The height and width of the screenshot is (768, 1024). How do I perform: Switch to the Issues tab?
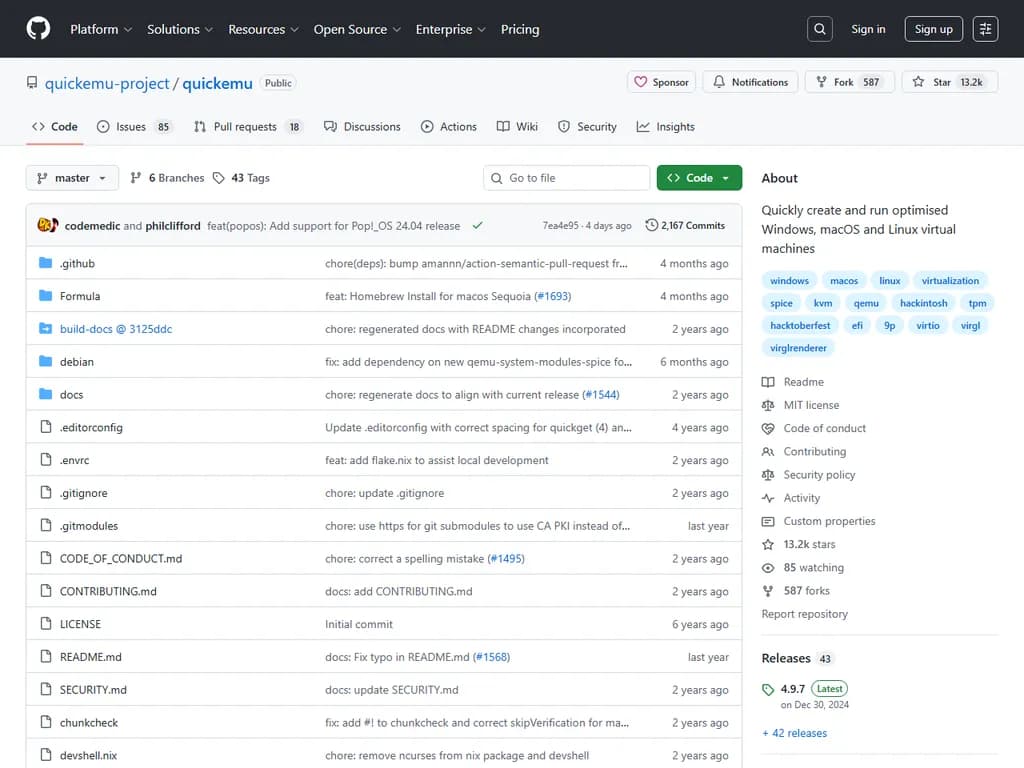pyautogui.click(x=131, y=127)
